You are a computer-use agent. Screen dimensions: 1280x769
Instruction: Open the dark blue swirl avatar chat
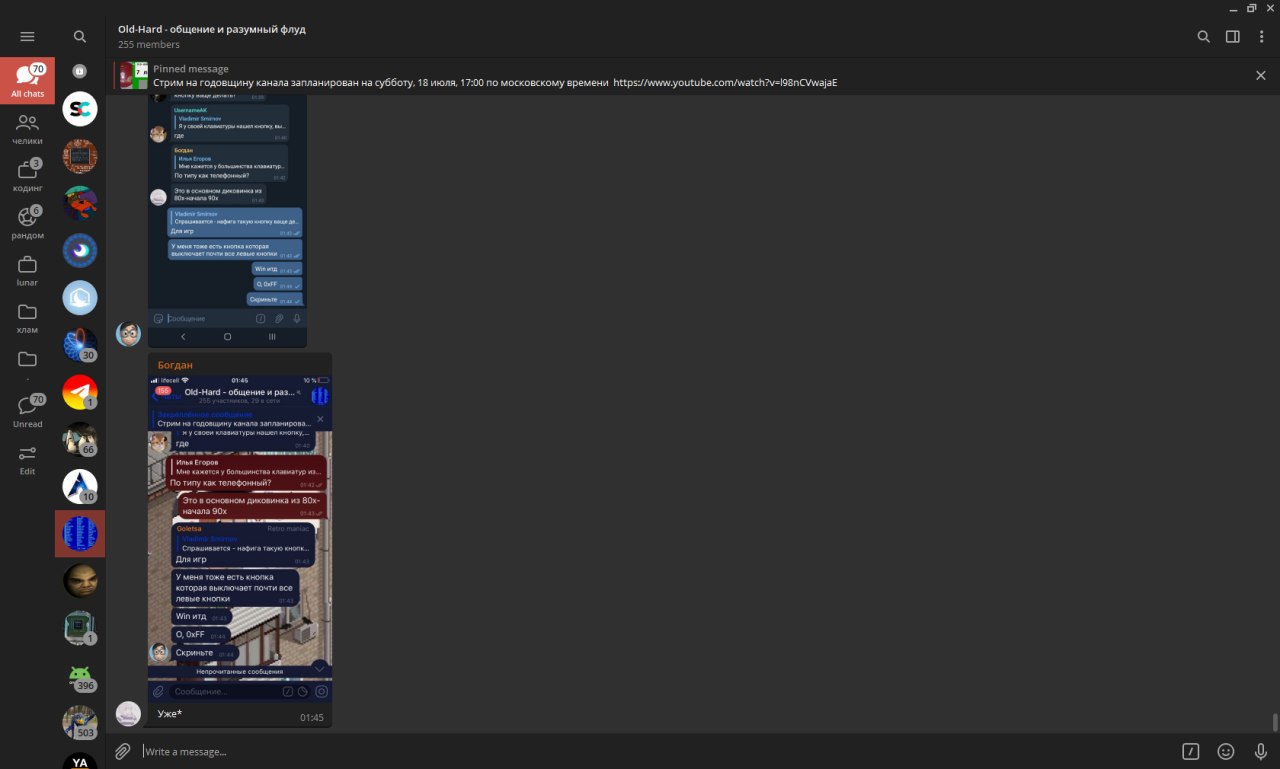80,250
